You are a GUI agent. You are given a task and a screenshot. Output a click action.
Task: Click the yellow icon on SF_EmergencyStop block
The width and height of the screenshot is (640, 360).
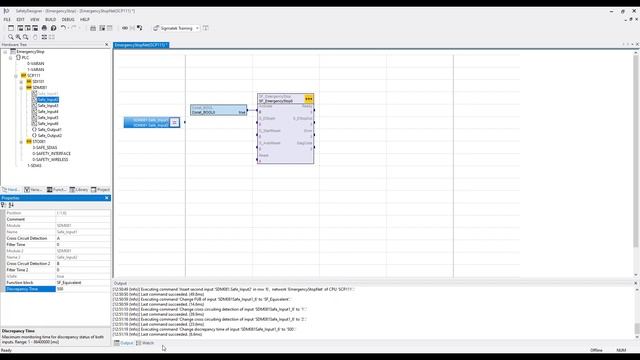pyautogui.click(x=309, y=99)
